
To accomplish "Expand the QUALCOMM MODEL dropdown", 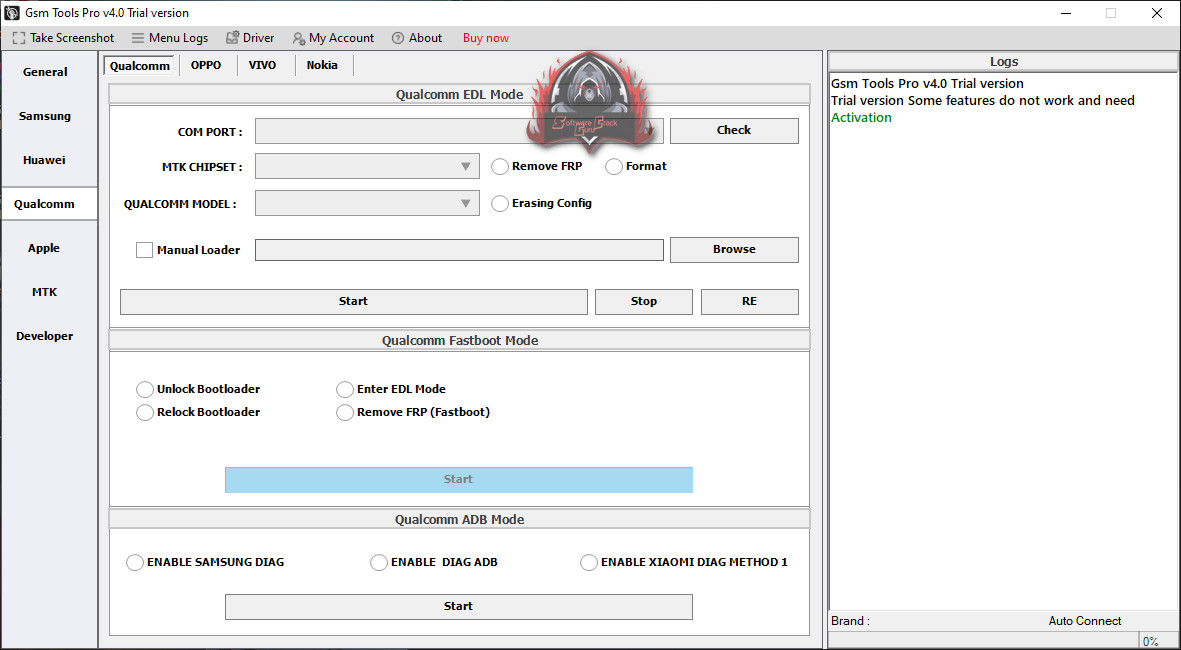I will (367, 203).
